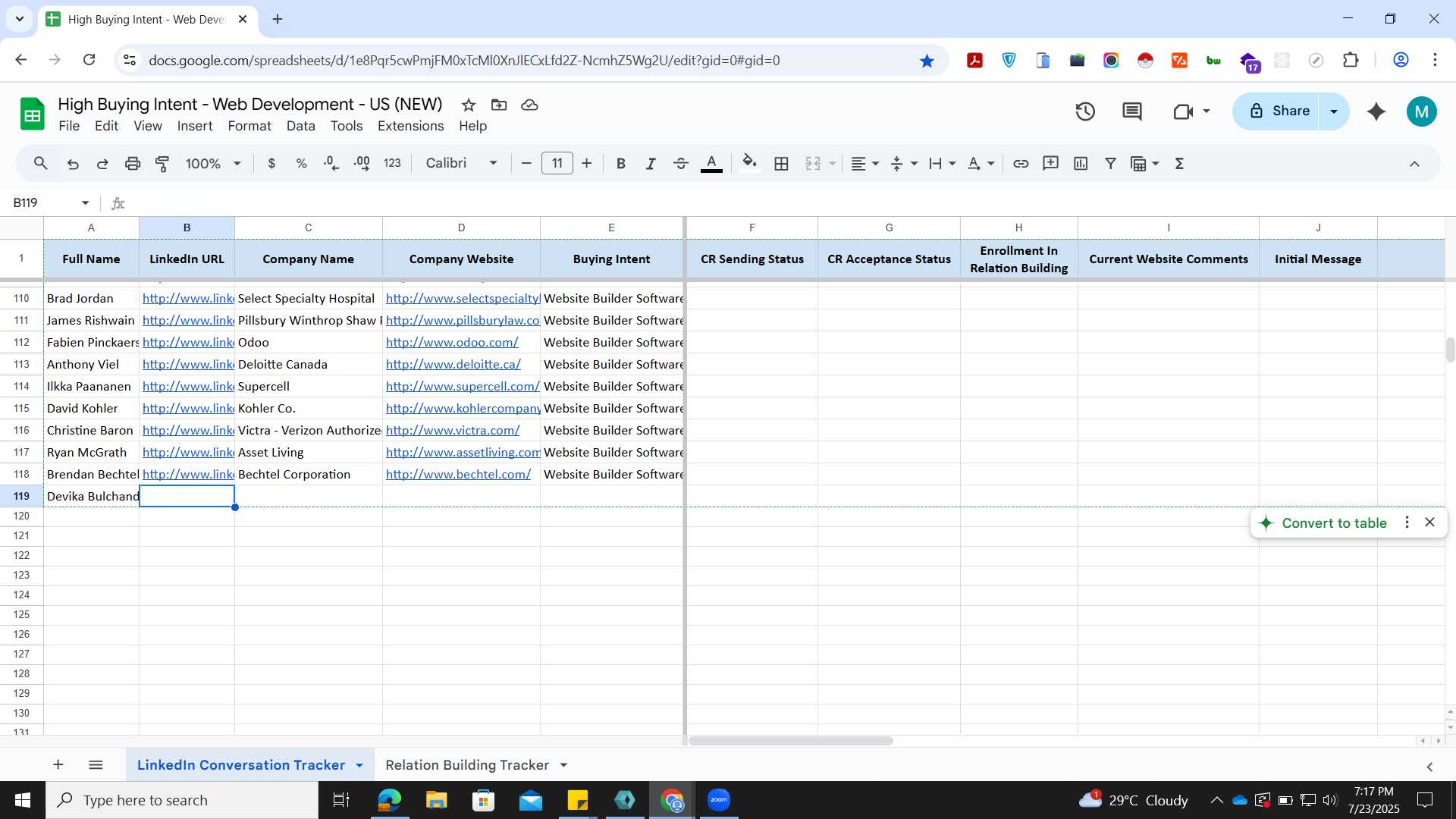Open the Data menu
Viewport: 1456px width, 819px height.
pyautogui.click(x=300, y=126)
